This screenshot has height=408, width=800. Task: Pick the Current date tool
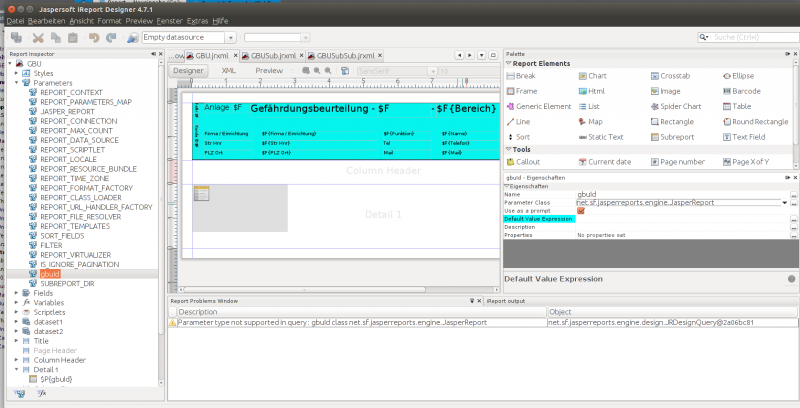click(x=605, y=162)
